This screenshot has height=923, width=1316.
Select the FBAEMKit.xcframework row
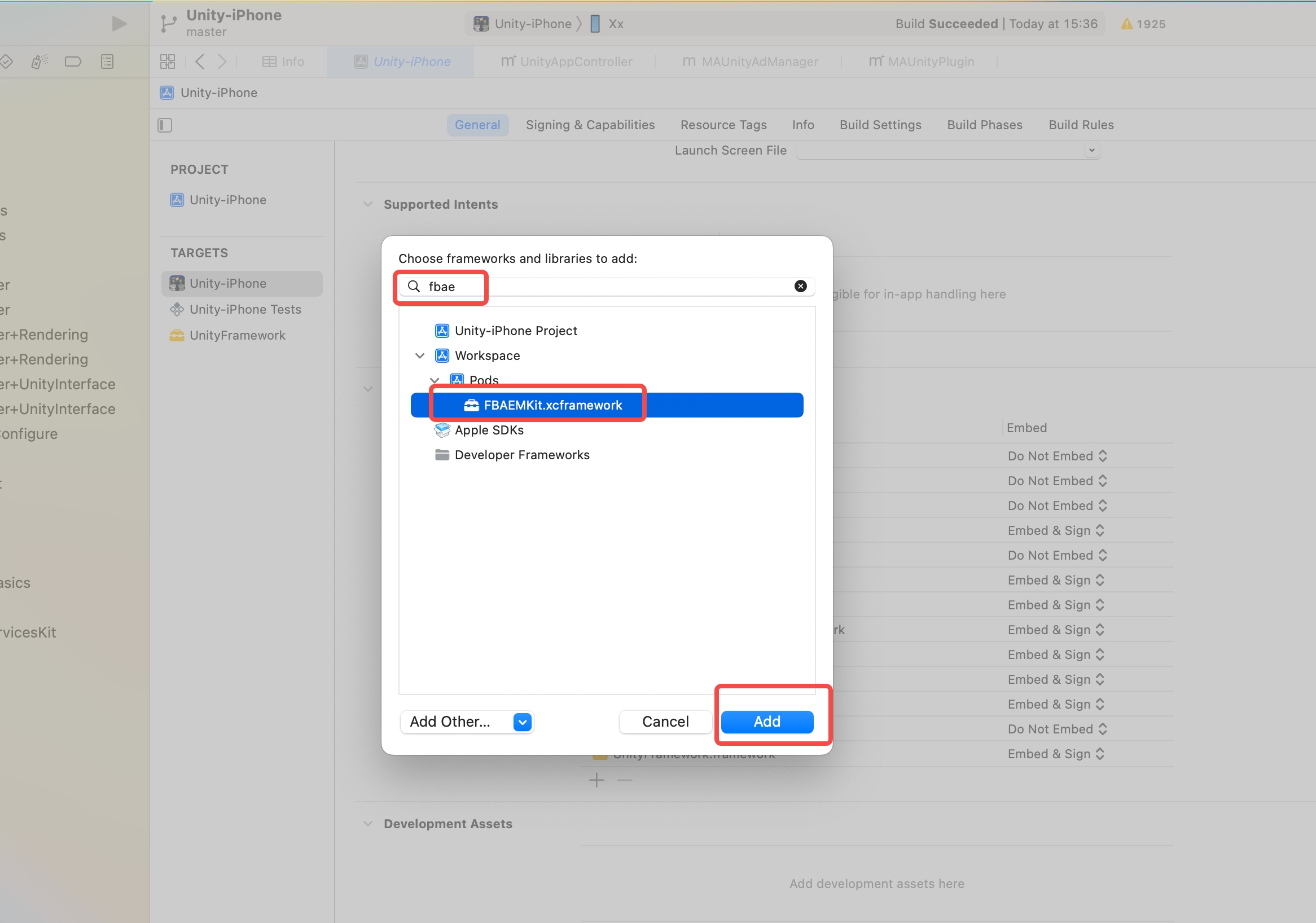(x=607, y=405)
